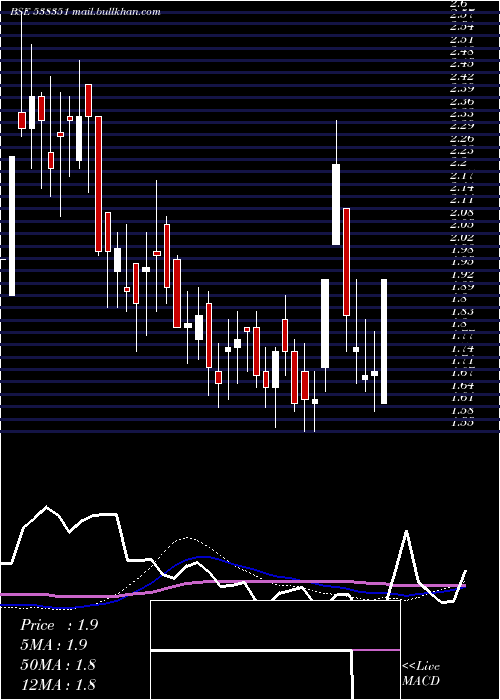Click the 2.08 price axis label
The width and height of the screenshot is (500, 700).
(x=461, y=212)
